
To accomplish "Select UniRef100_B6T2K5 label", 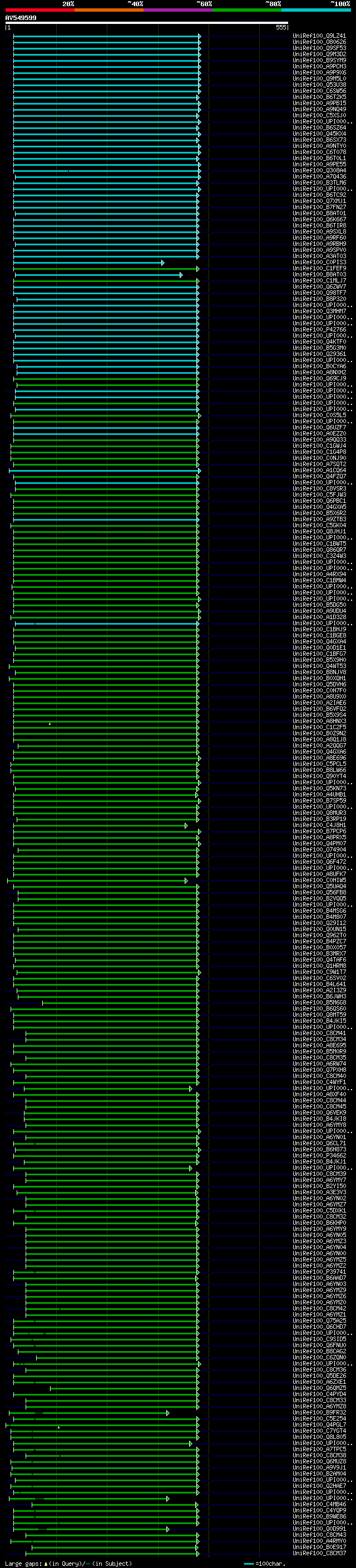I will 319,97.
